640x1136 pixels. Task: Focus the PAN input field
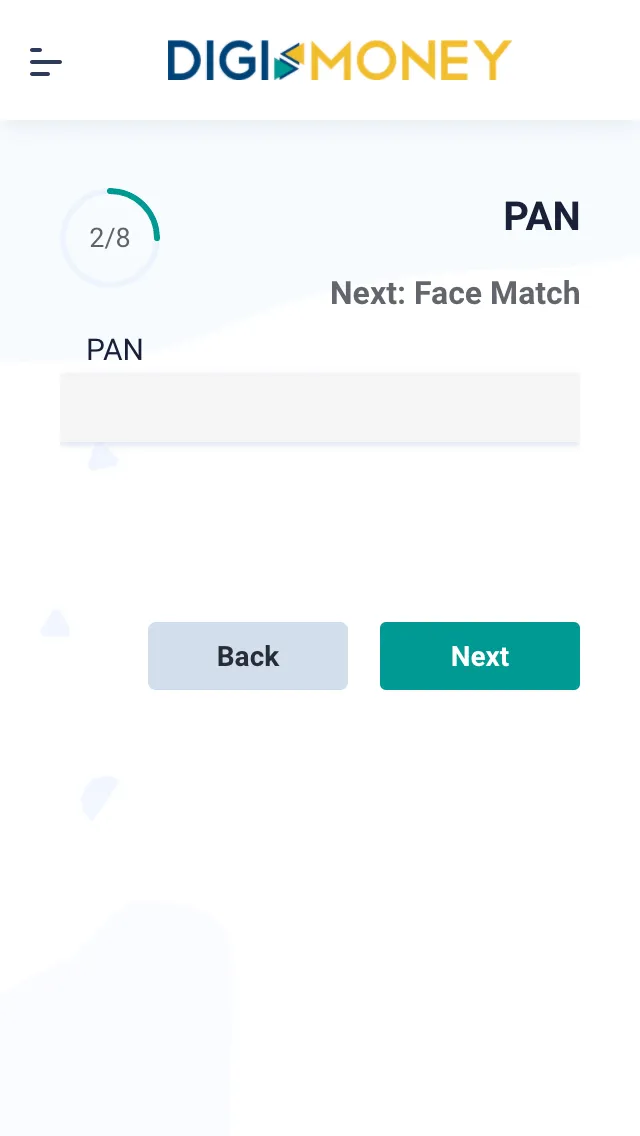(320, 407)
